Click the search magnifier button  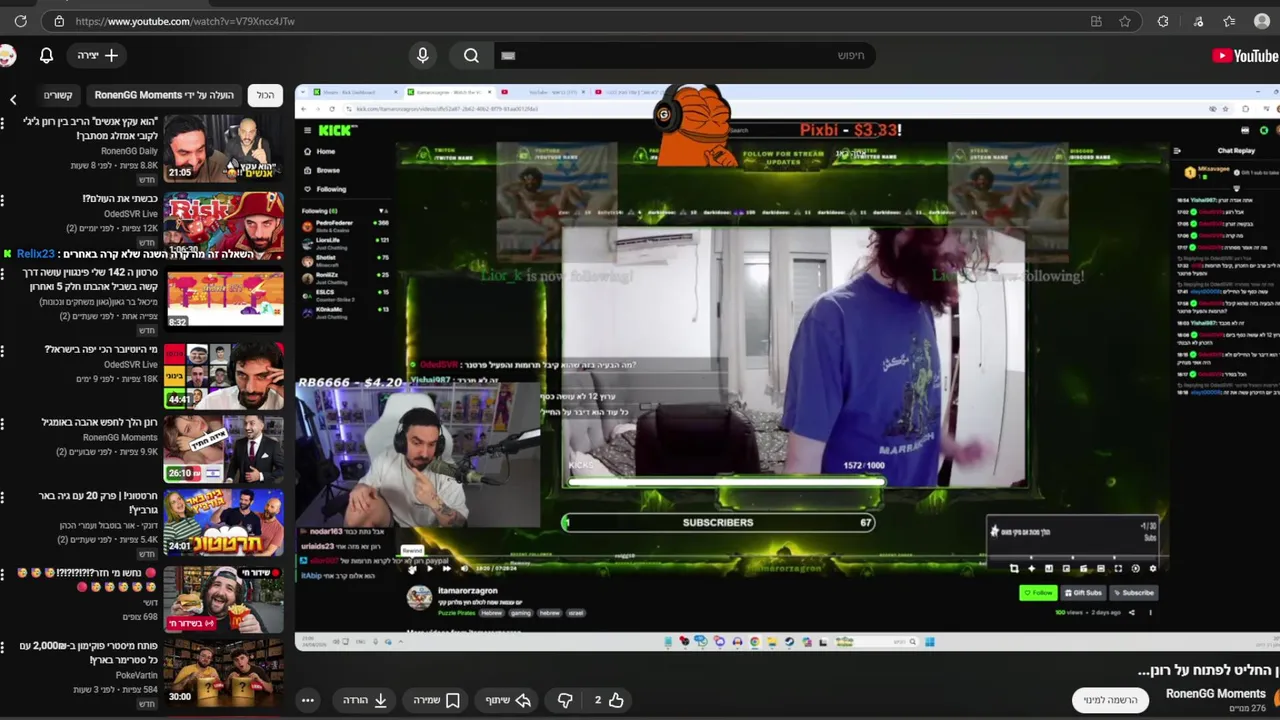pyautogui.click(x=472, y=56)
